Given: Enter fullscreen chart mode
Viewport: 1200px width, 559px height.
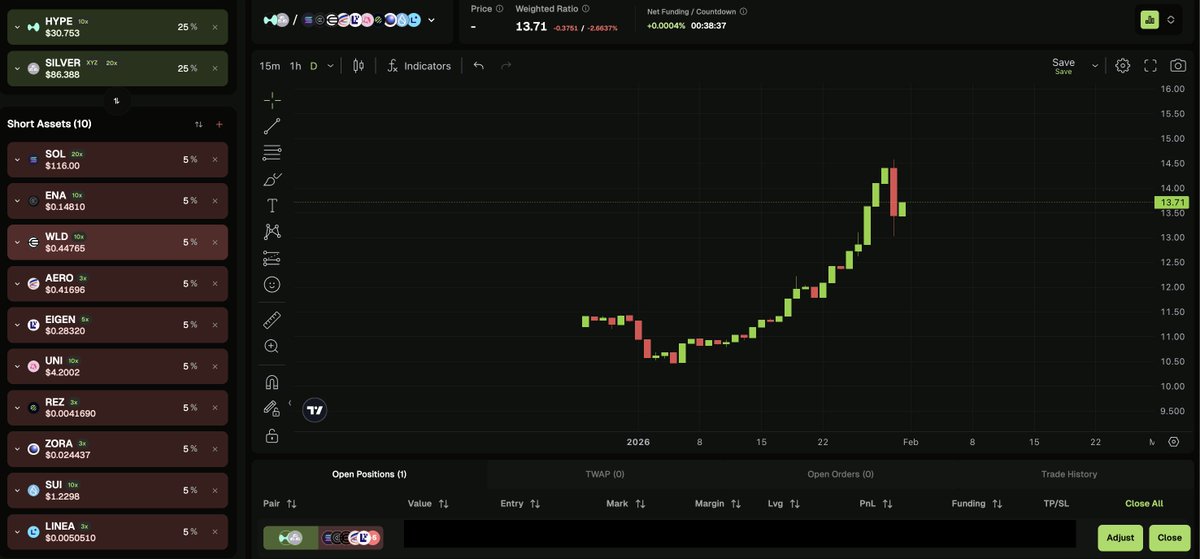Looking at the screenshot, I should click(x=1151, y=65).
